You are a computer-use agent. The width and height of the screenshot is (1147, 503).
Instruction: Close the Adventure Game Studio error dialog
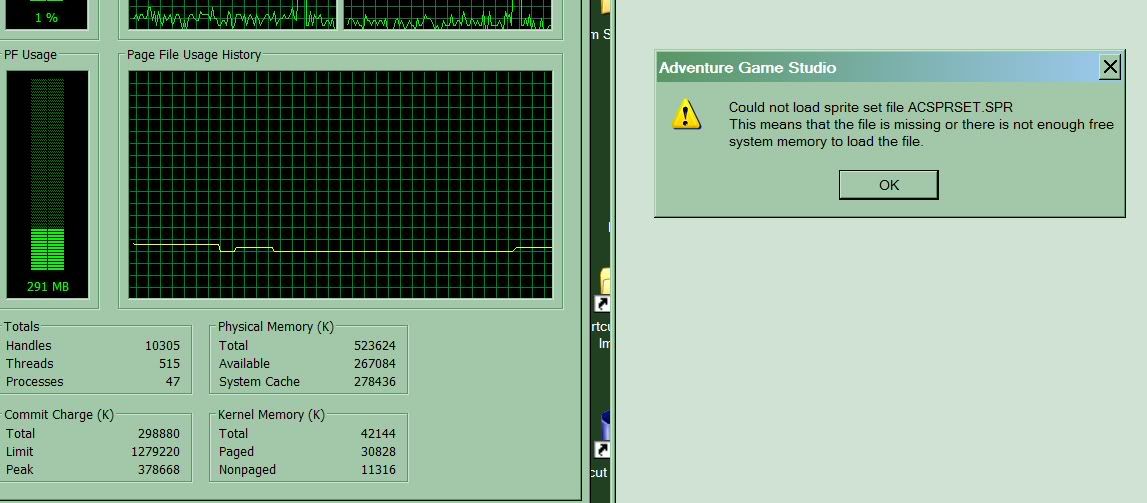[1110, 67]
